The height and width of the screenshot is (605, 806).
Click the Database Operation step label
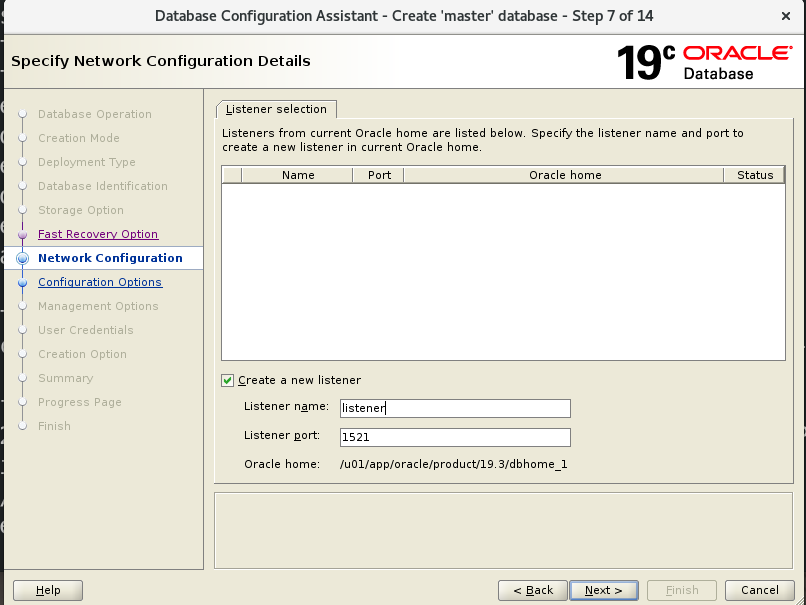[x=95, y=114]
